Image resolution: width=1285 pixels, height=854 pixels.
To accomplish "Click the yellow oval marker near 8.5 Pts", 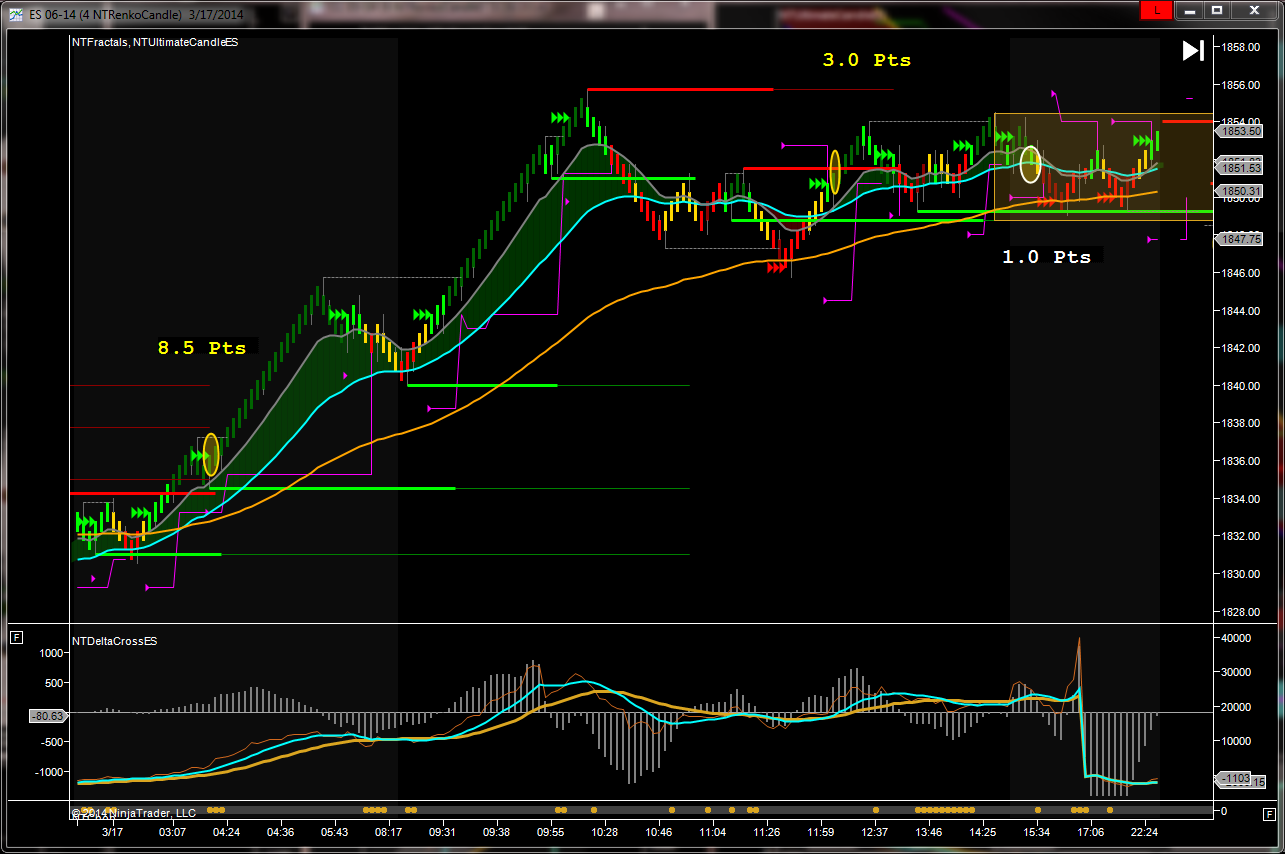I will 210,454.
